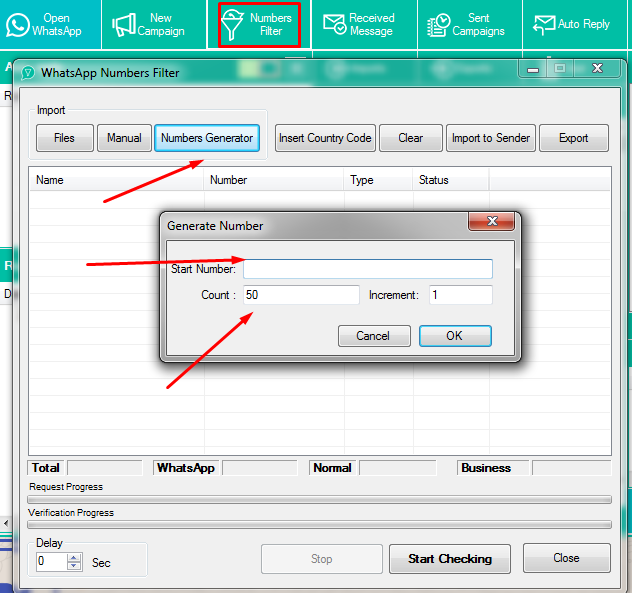Increase the Delay value with up arrow
The image size is (632, 593).
pyautogui.click(x=73, y=557)
